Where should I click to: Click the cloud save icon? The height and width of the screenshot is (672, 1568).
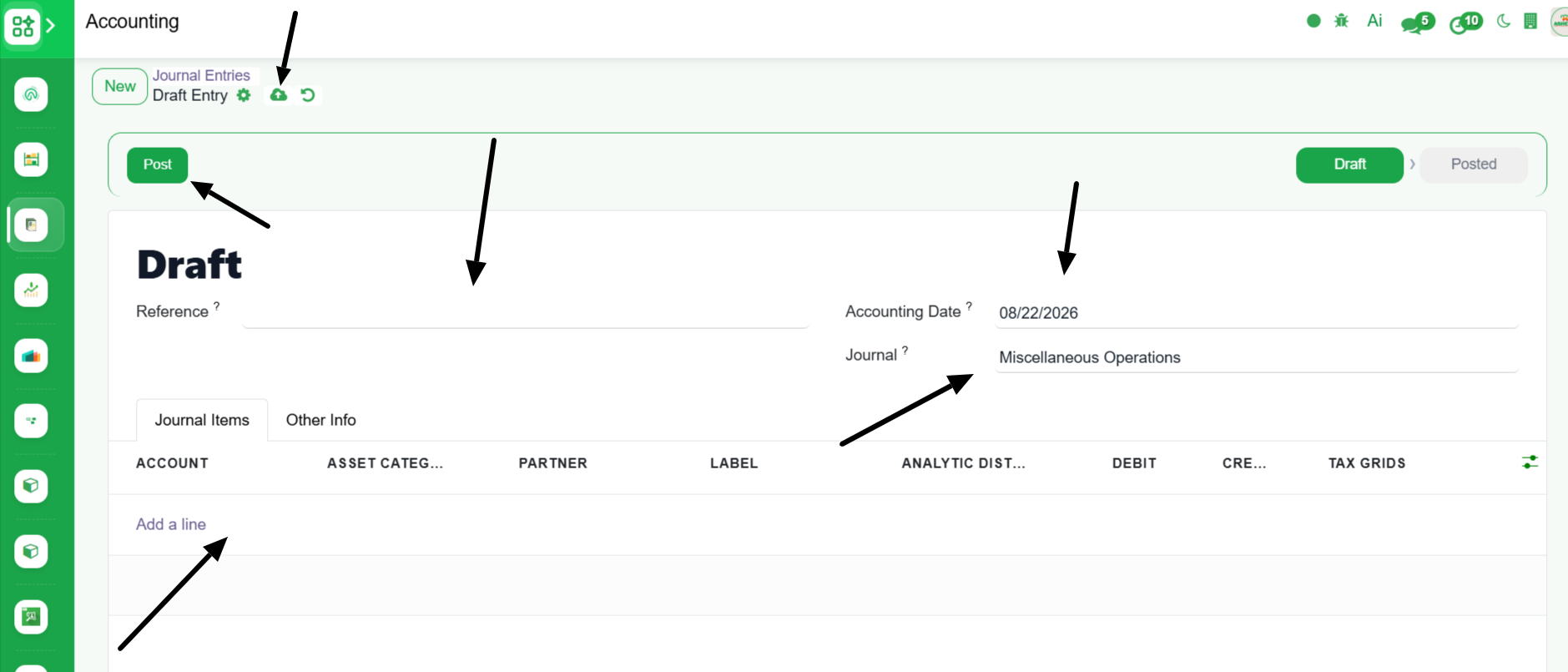(x=279, y=95)
